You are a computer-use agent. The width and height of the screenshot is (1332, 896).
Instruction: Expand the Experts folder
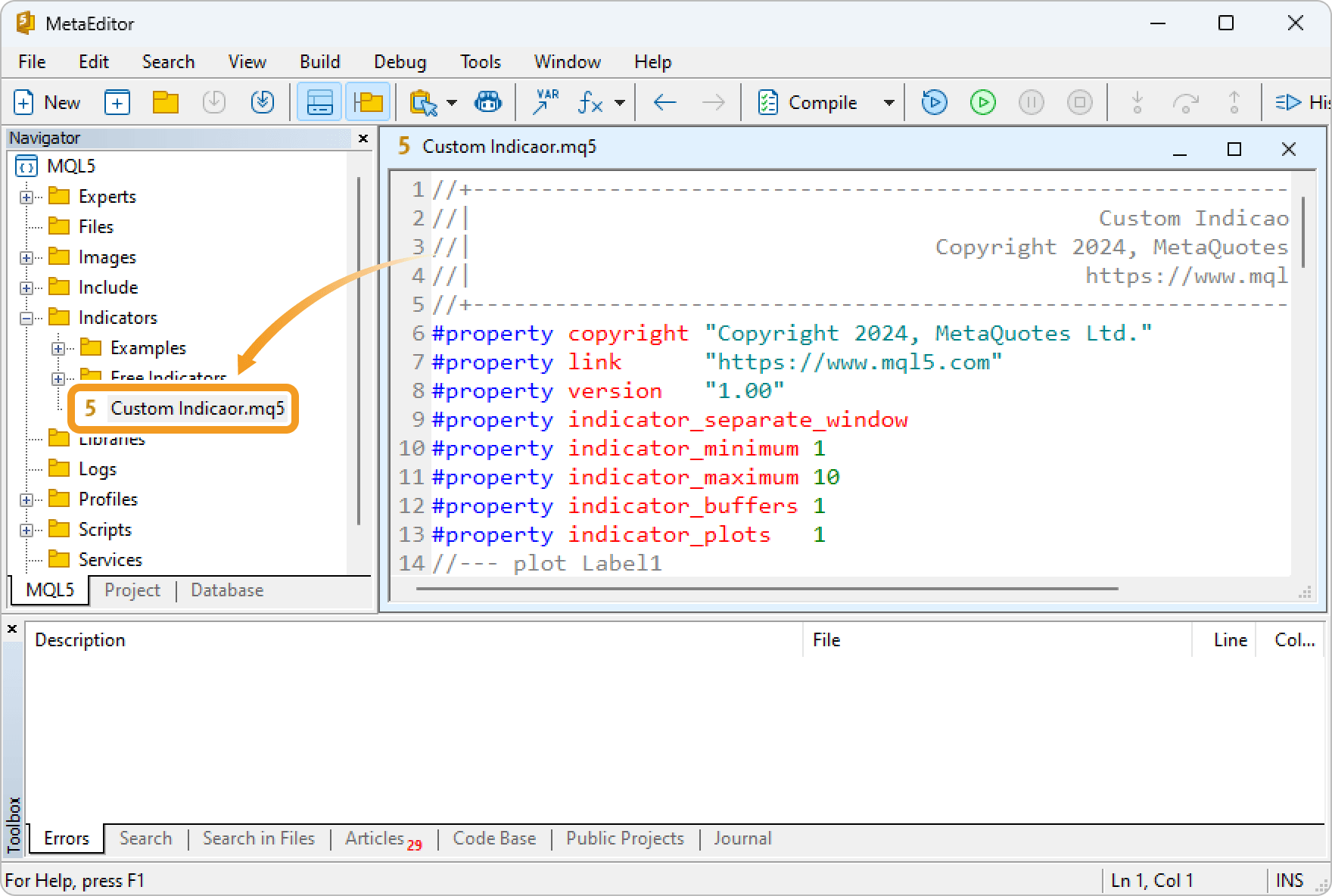click(26, 197)
